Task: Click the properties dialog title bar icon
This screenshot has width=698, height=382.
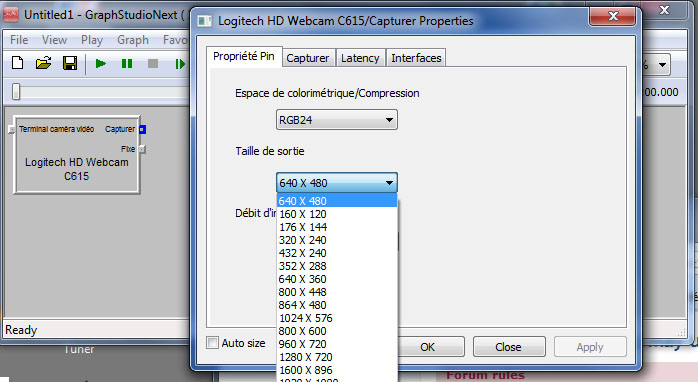Action: 205,21
